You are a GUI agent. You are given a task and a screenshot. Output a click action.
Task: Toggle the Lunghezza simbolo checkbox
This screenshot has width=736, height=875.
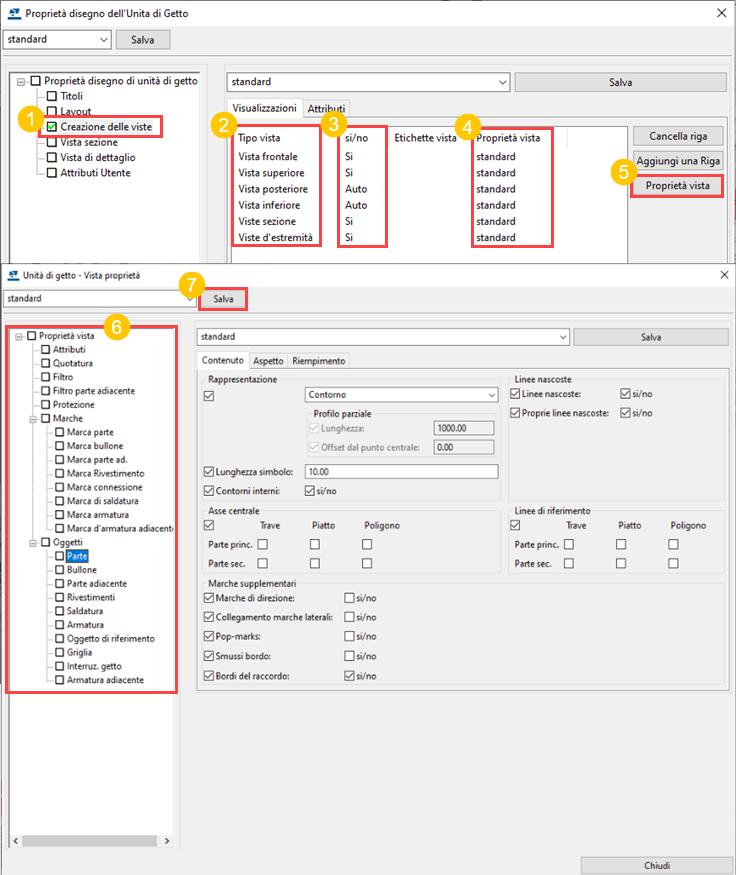pyautogui.click(x=209, y=472)
